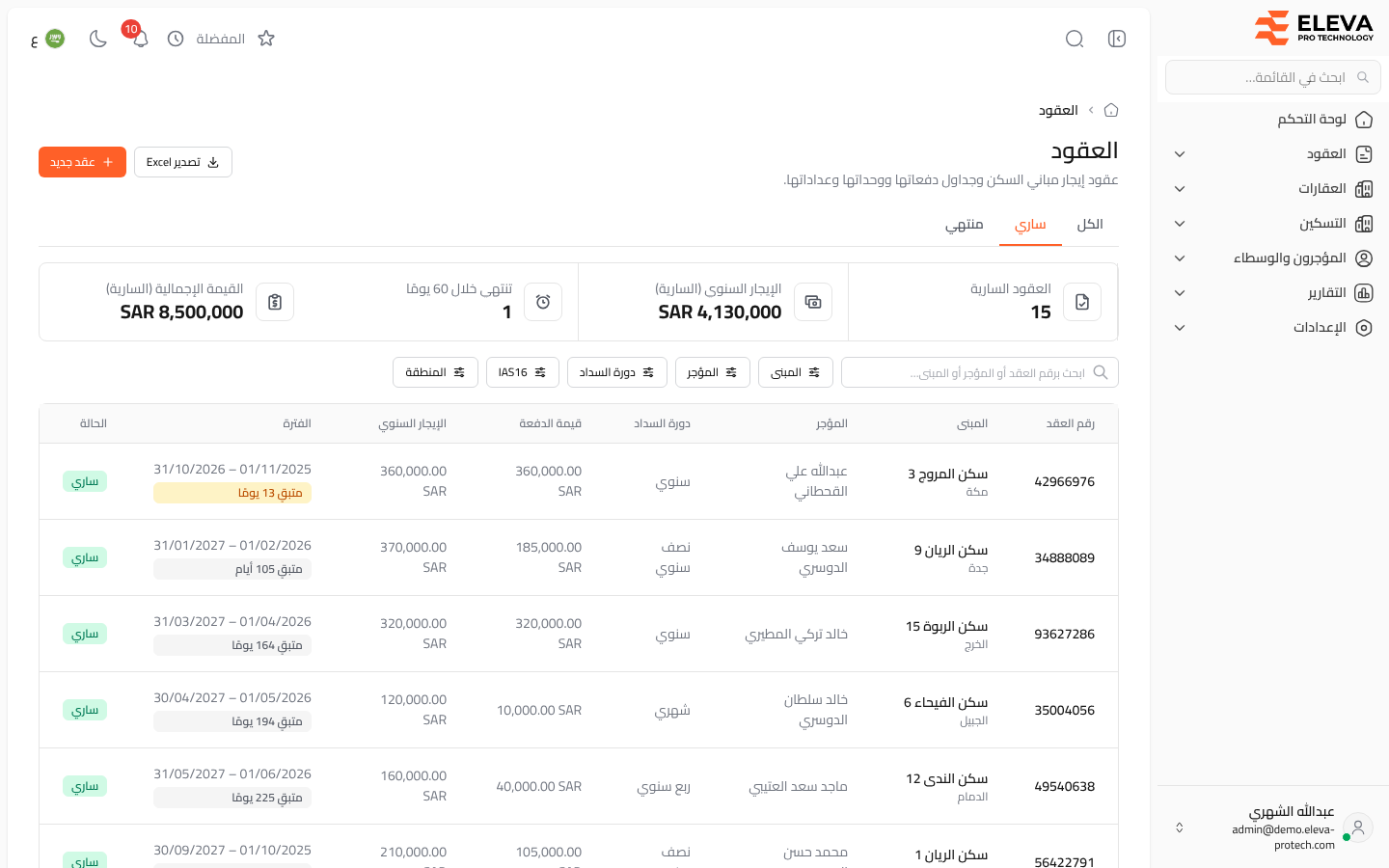1389x868 pixels.
Task: Click the favorites star icon
Action: point(266,39)
